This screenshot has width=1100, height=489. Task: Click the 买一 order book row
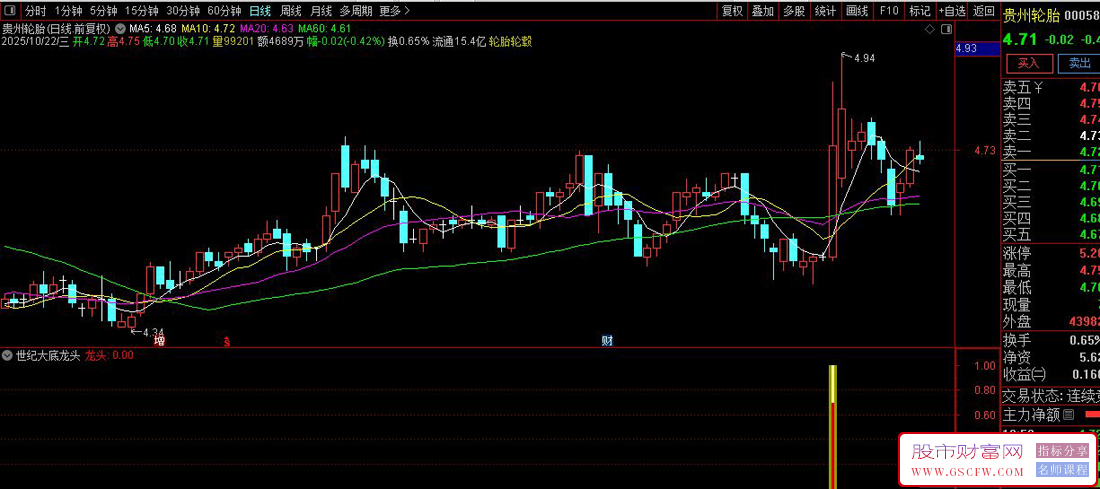point(1050,169)
